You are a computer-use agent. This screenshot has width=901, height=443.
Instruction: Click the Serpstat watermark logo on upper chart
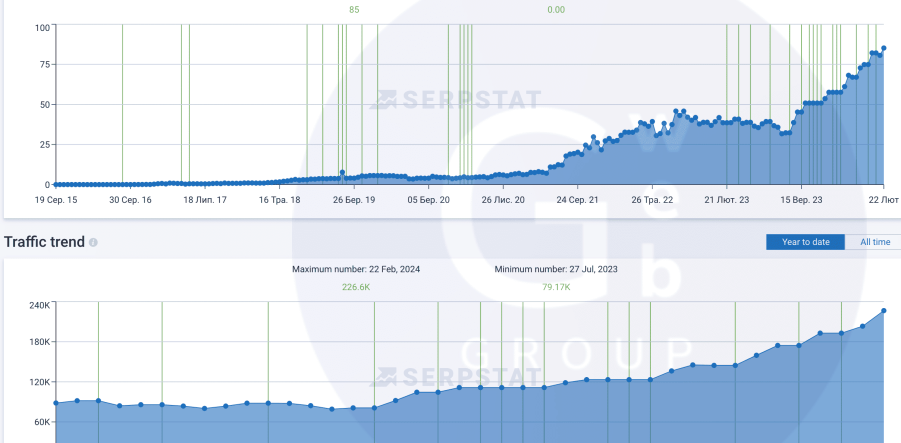455,100
